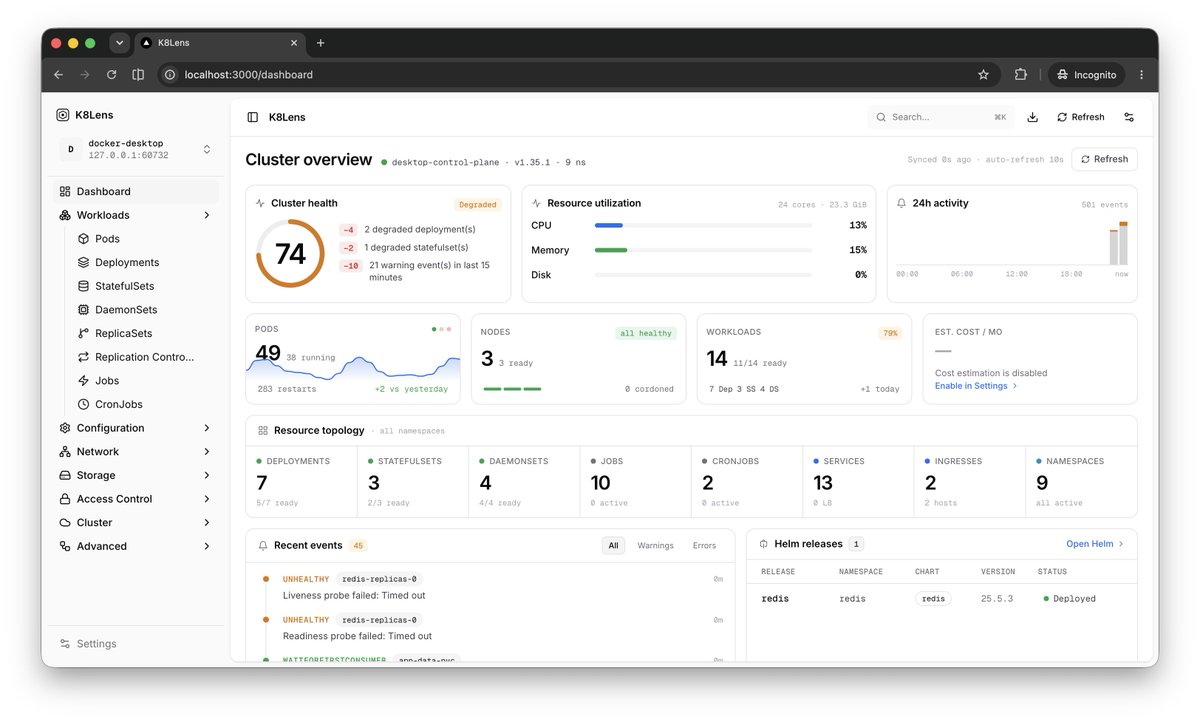
Task: Select the Dashboard sidebar item
Action: (x=135, y=191)
